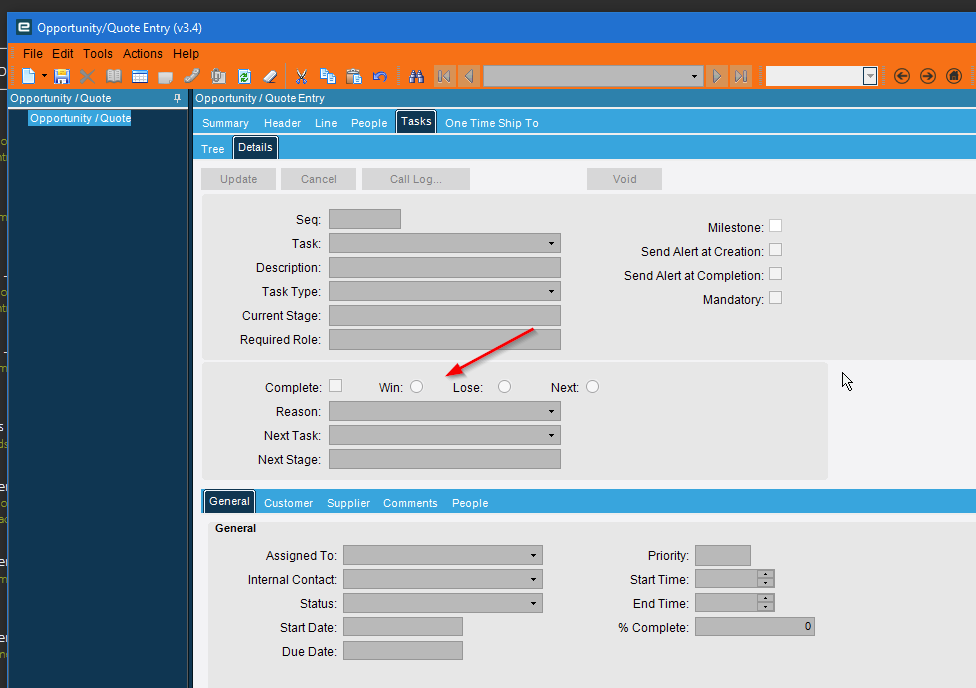
Task: Click the memo note toolbar icon
Action: tap(166, 76)
